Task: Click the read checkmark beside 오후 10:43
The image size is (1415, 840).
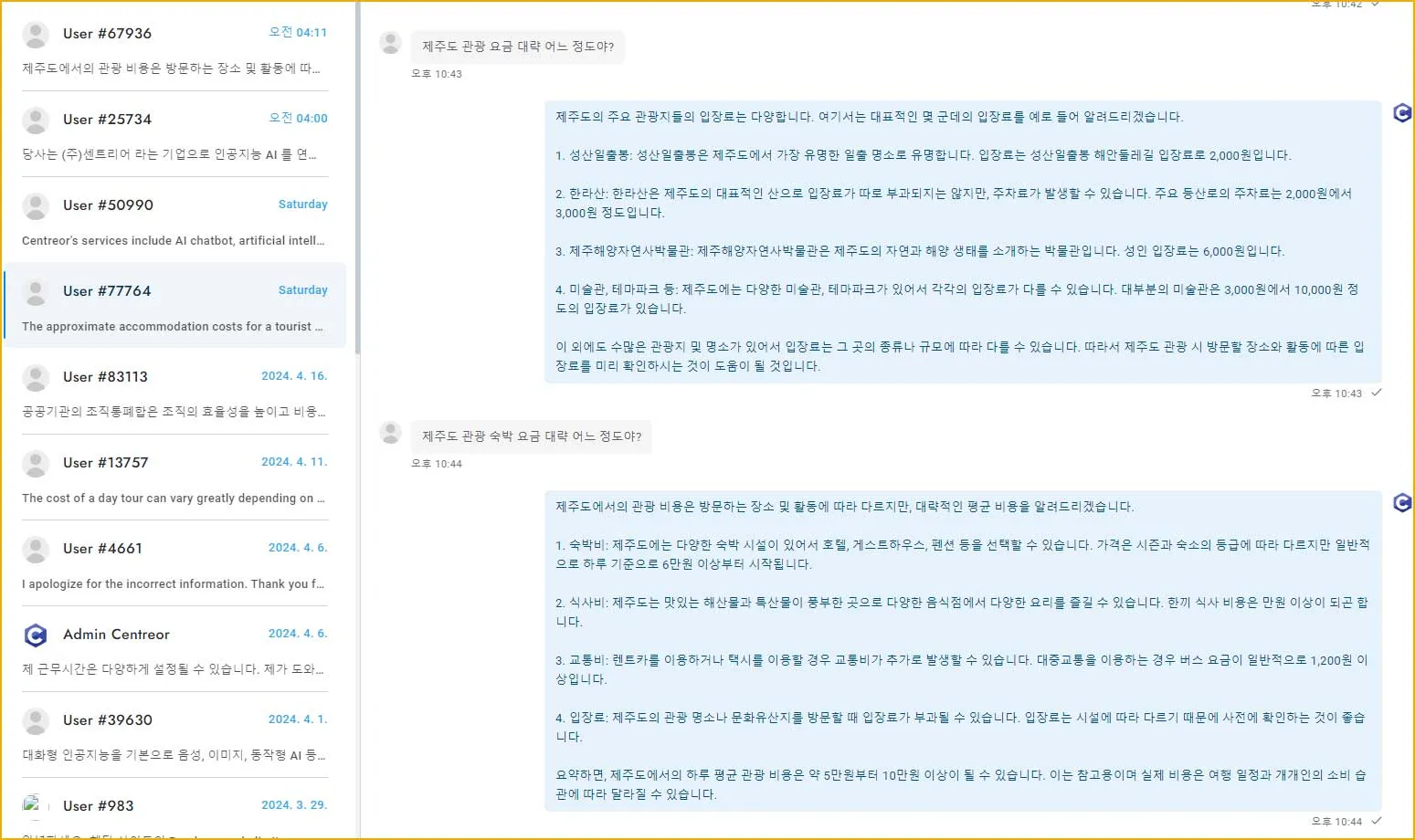Action: pyautogui.click(x=1377, y=393)
